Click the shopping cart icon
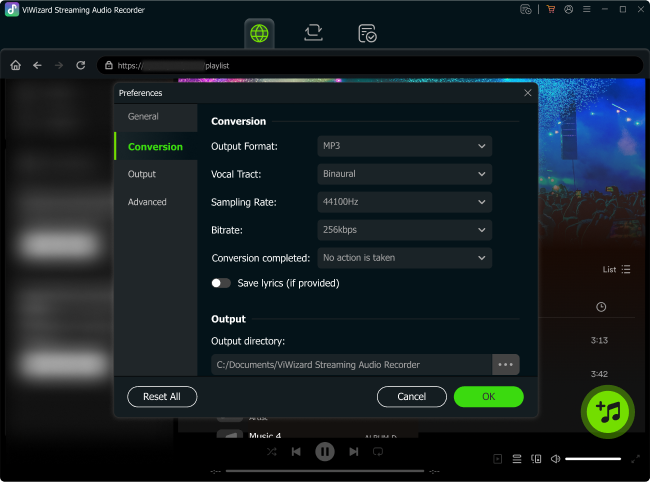The width and height of the screenshot is (650, 482). pyautogui.click(x=550, y=9)
